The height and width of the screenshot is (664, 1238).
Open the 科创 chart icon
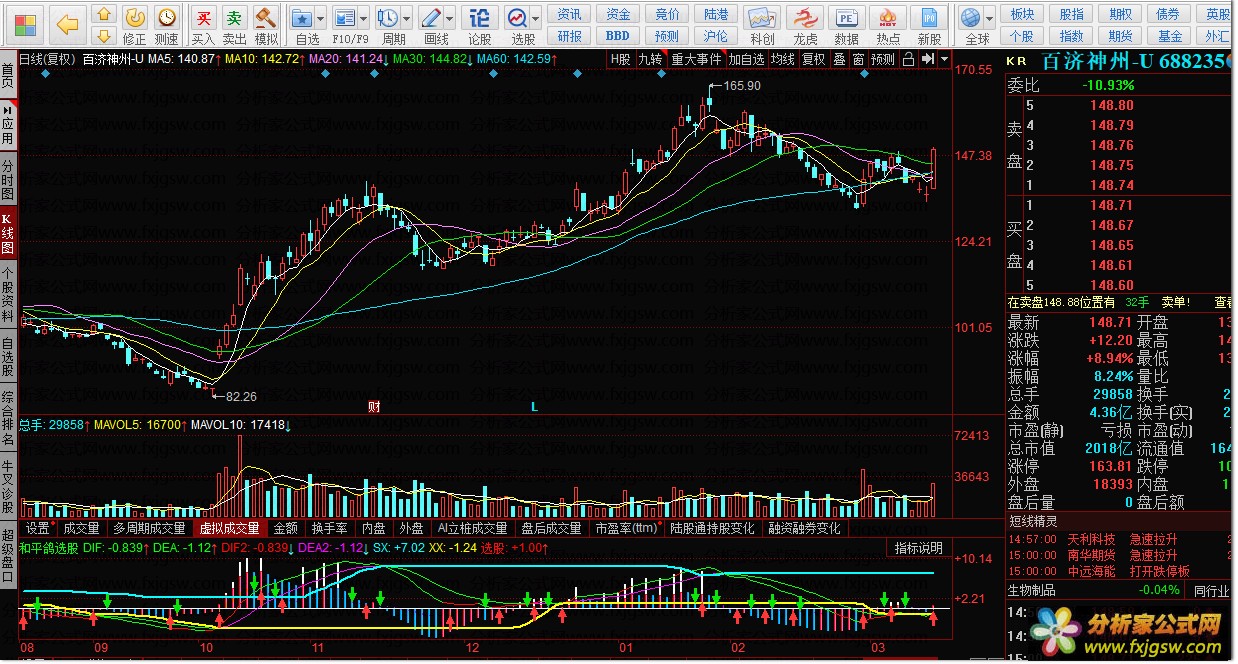coord(762,17)
